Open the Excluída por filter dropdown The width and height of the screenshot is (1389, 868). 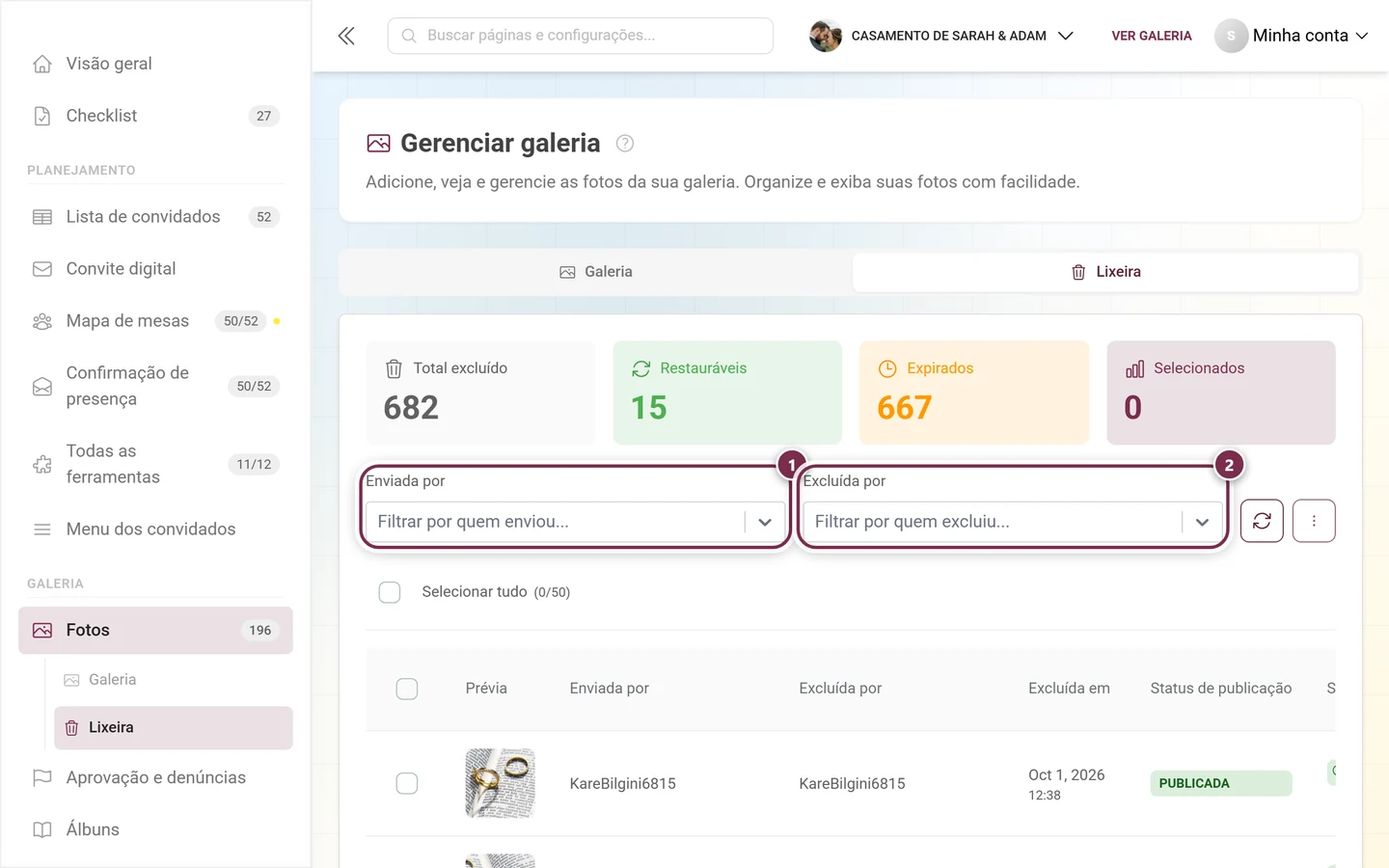[1013, 522]
